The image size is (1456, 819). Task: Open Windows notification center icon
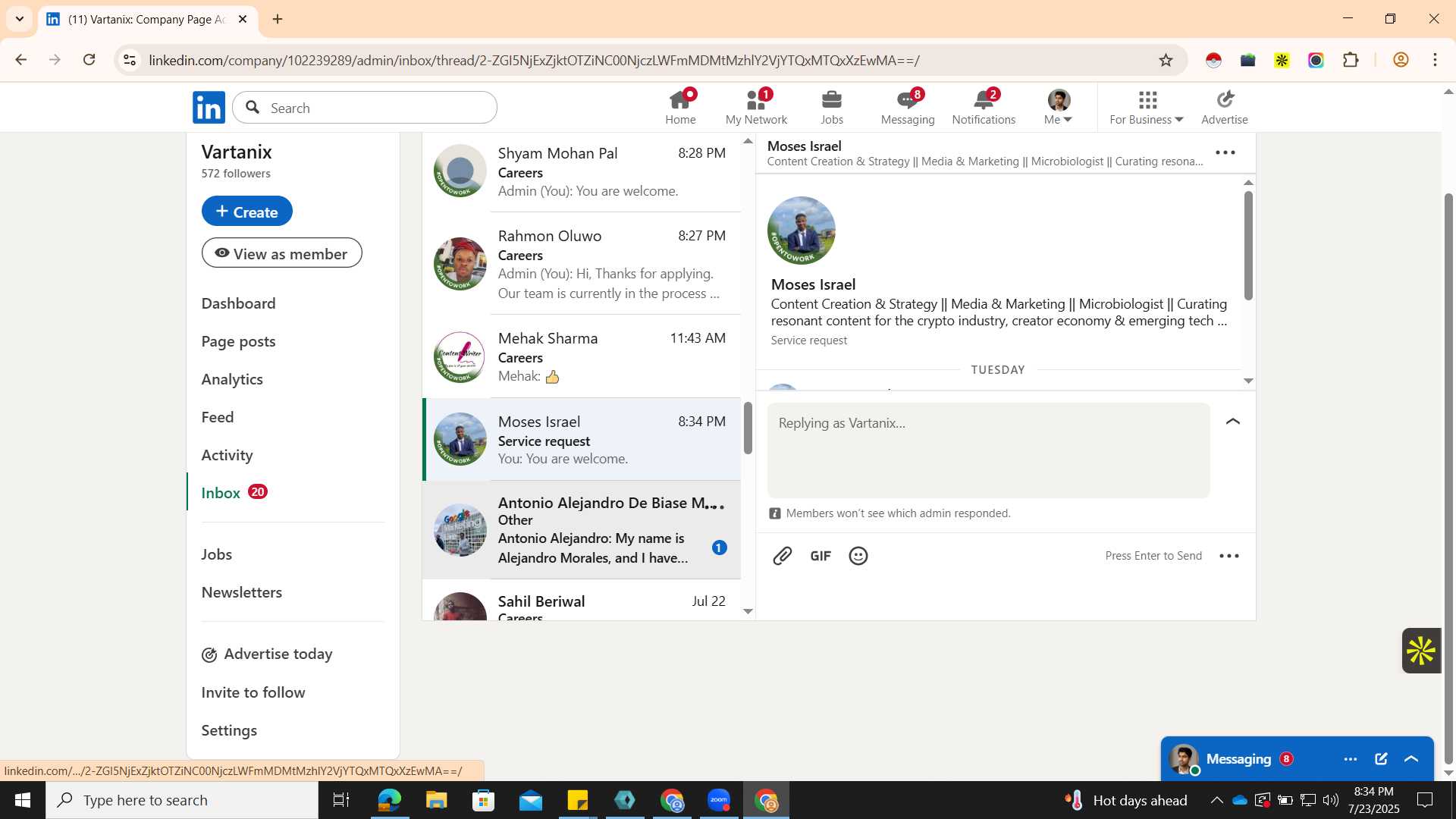(x=1426, y=800)
